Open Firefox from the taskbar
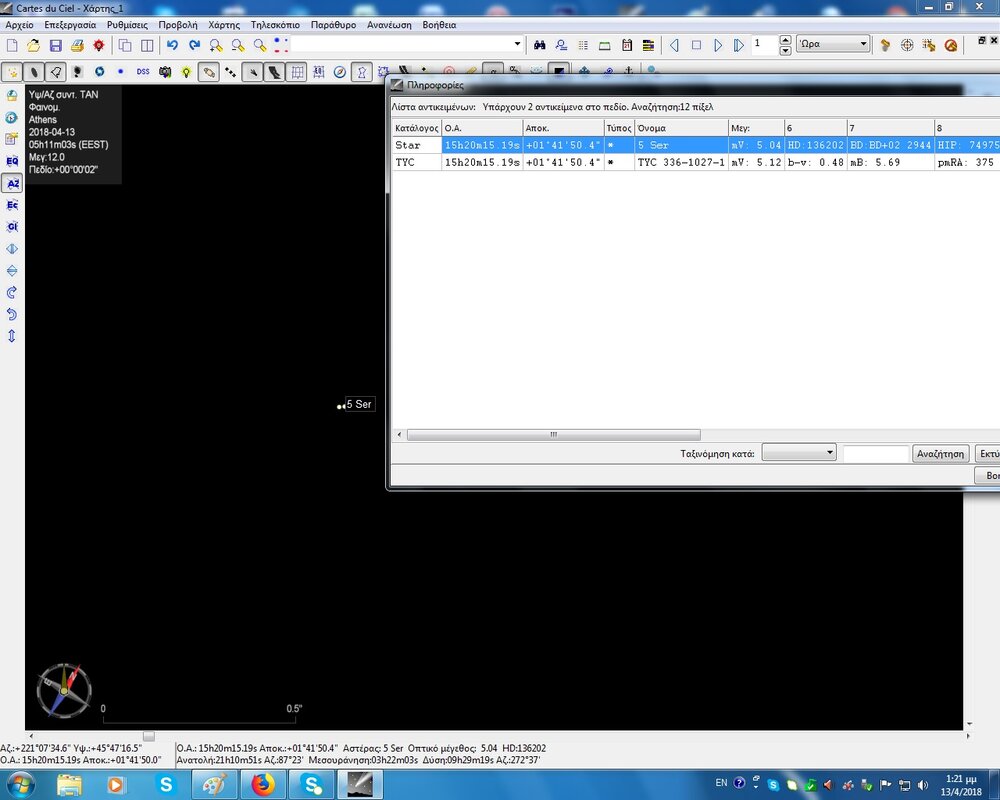Screen dimensions: 1000x800 point(263,785)
